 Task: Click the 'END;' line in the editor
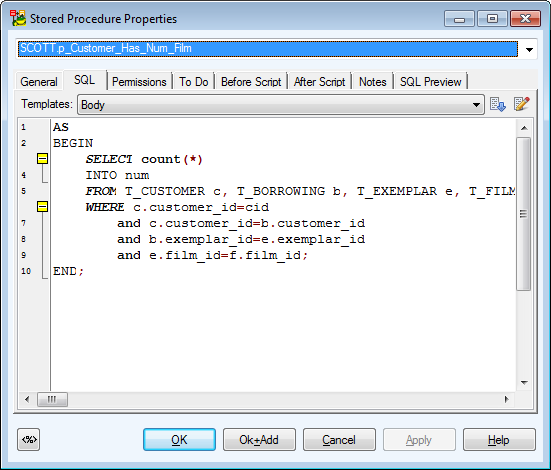68,271
